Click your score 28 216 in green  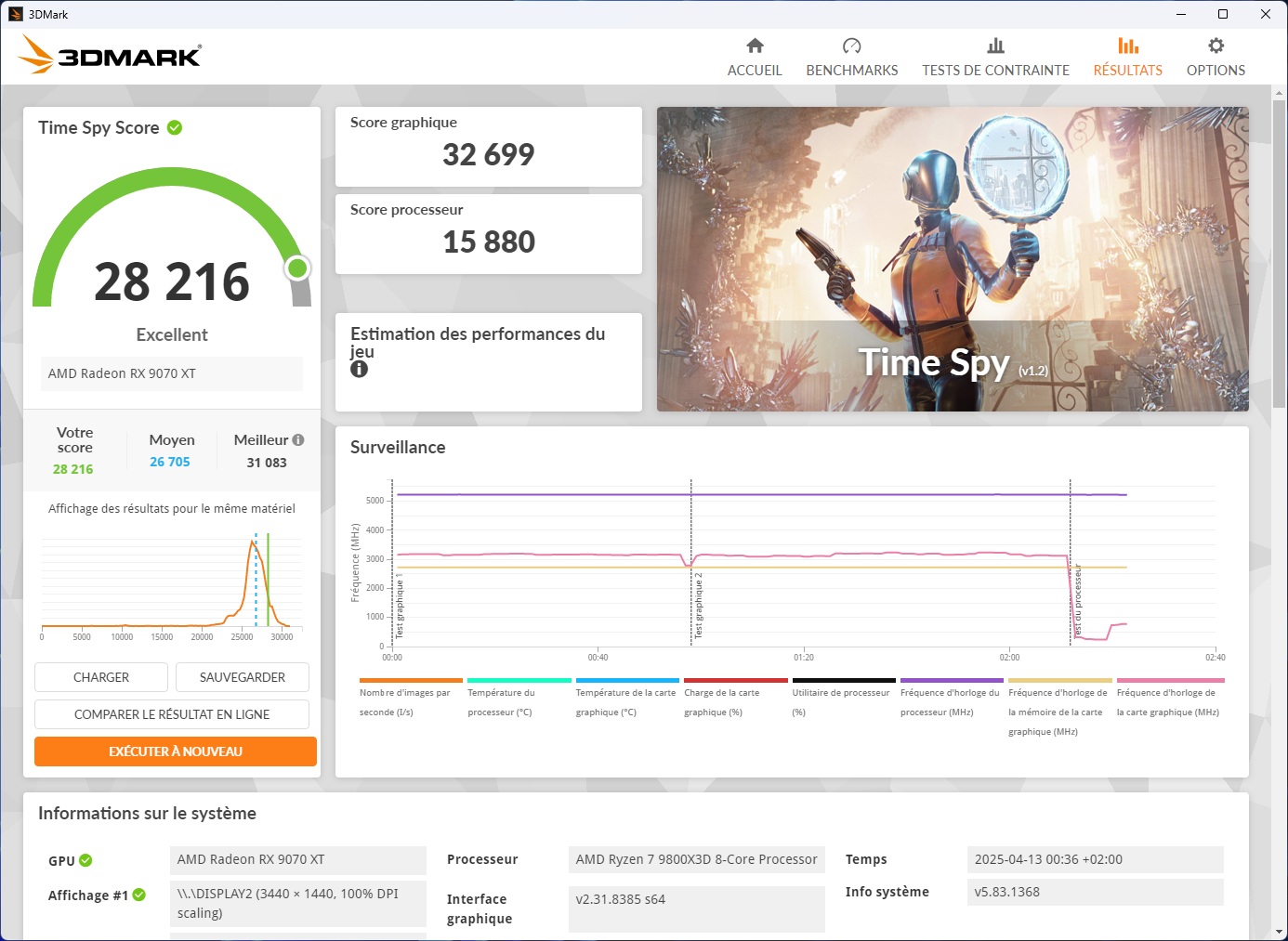click(x=73, y=469)
